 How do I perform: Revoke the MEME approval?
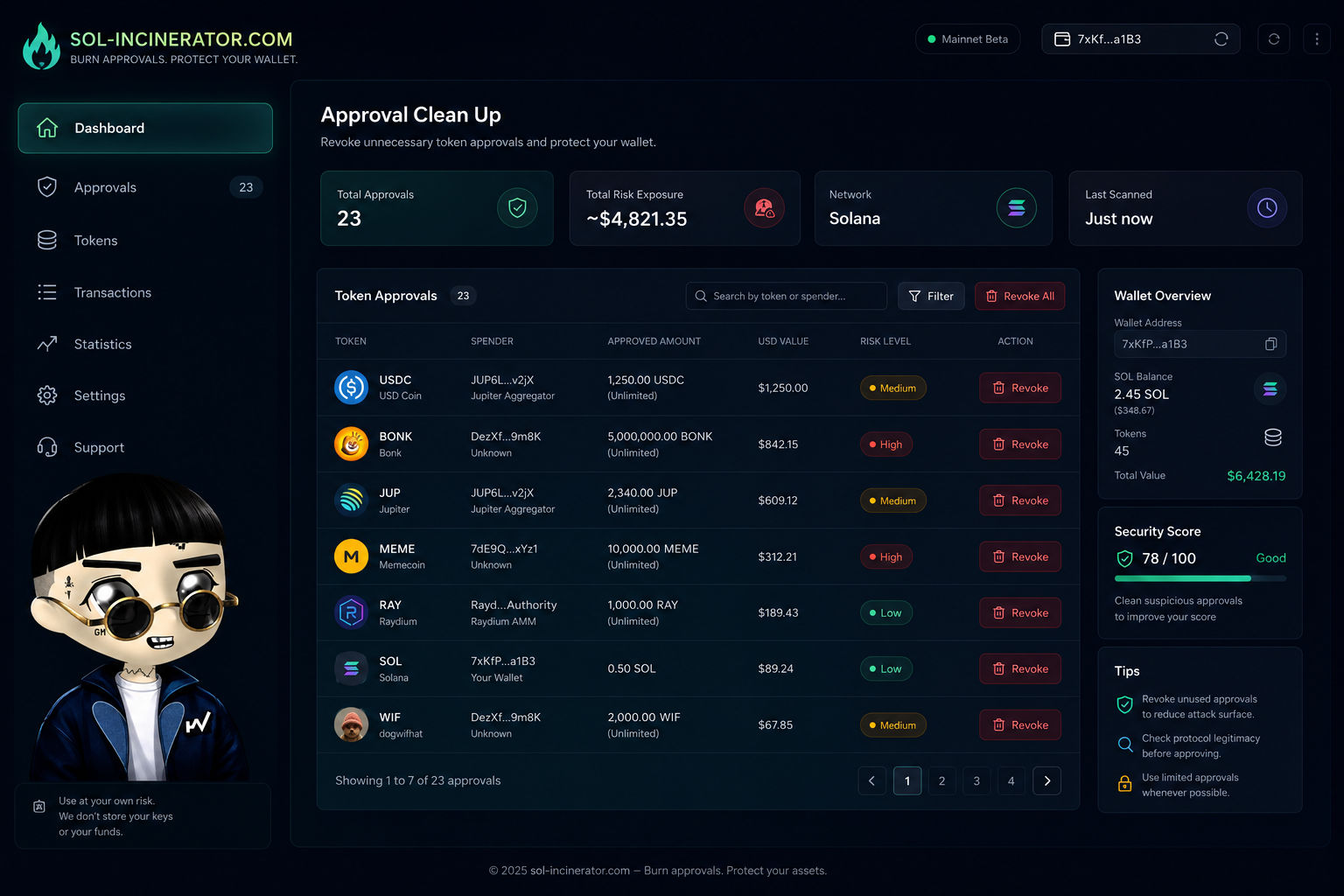pos(1020,556)
